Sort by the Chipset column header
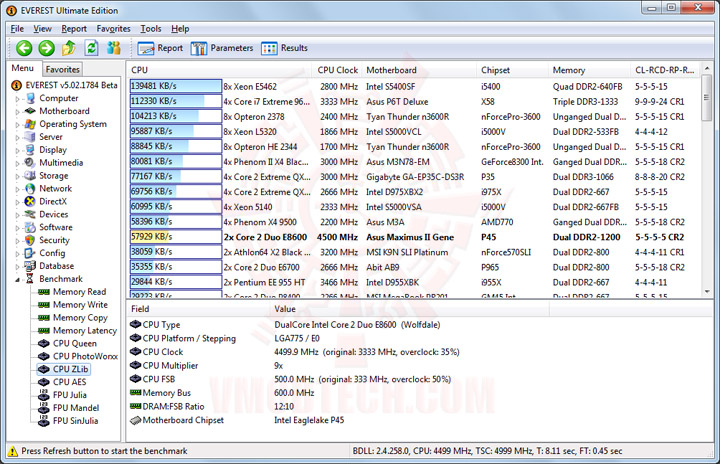720x464 pixels. (512, 70)
